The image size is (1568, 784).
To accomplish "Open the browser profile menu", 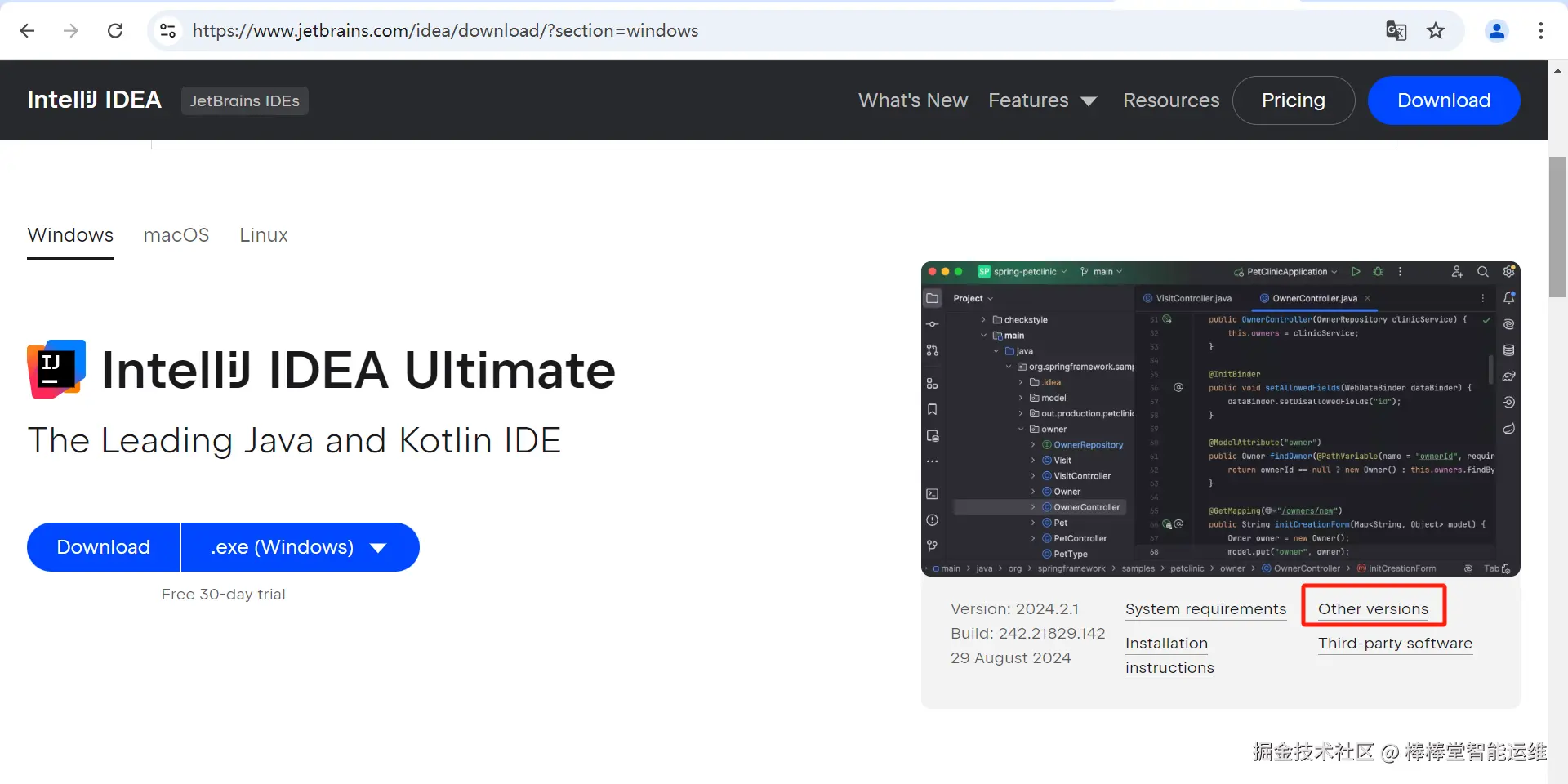I will (x=1497, y=31).
